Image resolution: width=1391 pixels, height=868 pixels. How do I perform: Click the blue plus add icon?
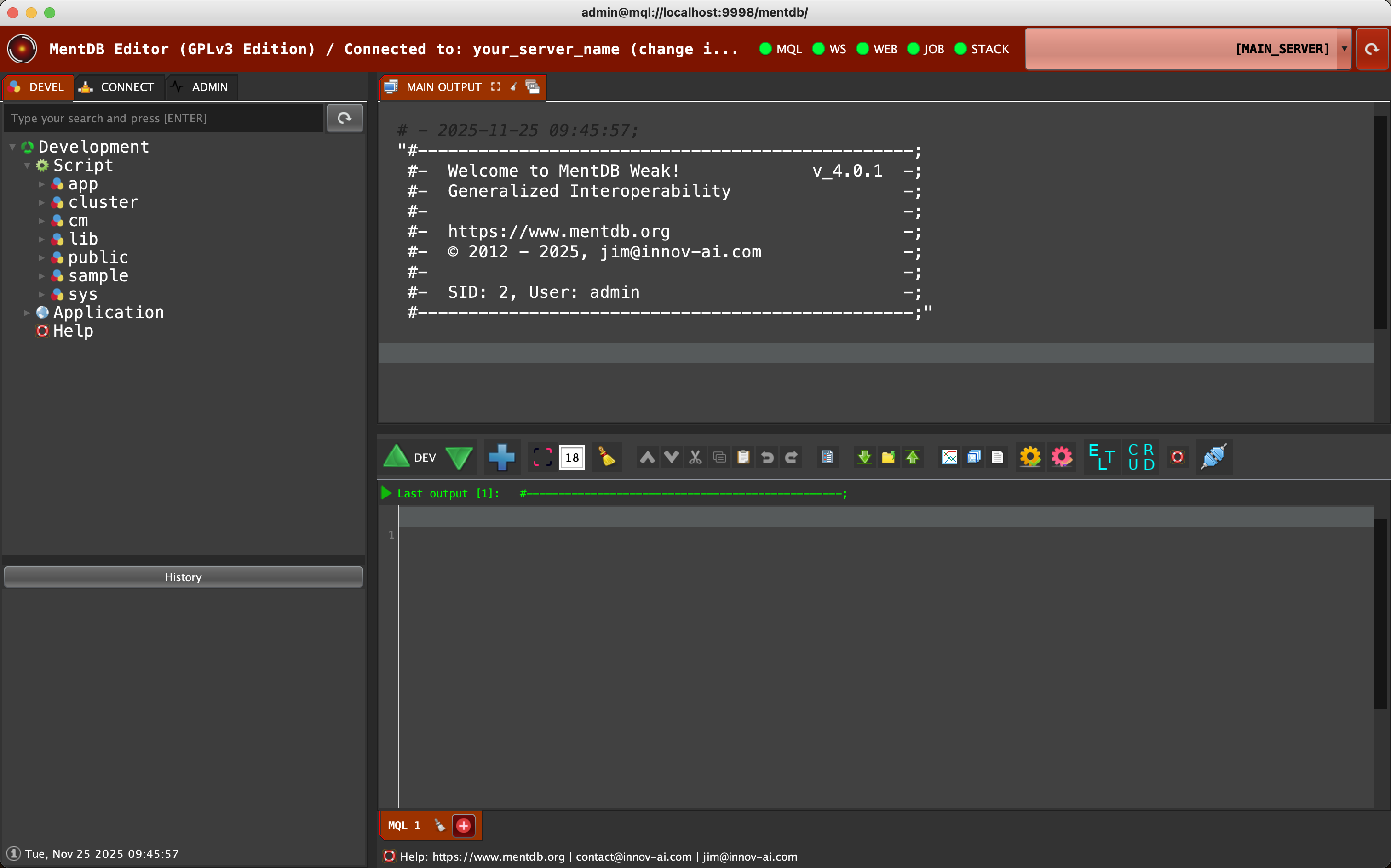(501, 457)
